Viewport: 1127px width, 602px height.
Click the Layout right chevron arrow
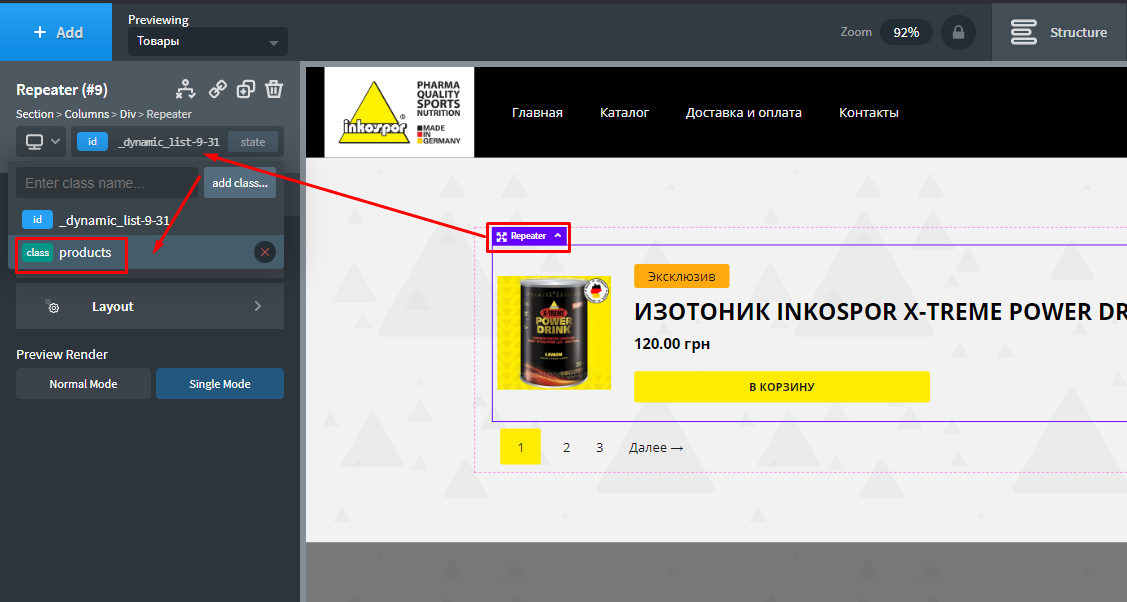point(258,306)
